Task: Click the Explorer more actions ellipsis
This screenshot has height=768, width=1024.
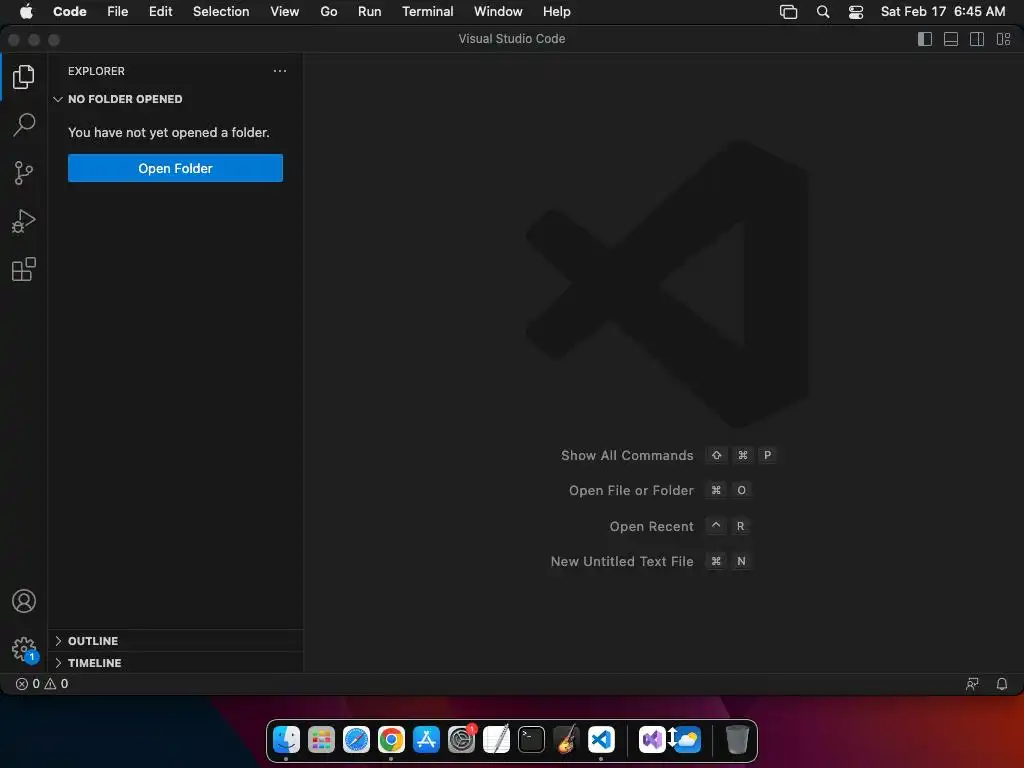Action: tap(280, 71)
